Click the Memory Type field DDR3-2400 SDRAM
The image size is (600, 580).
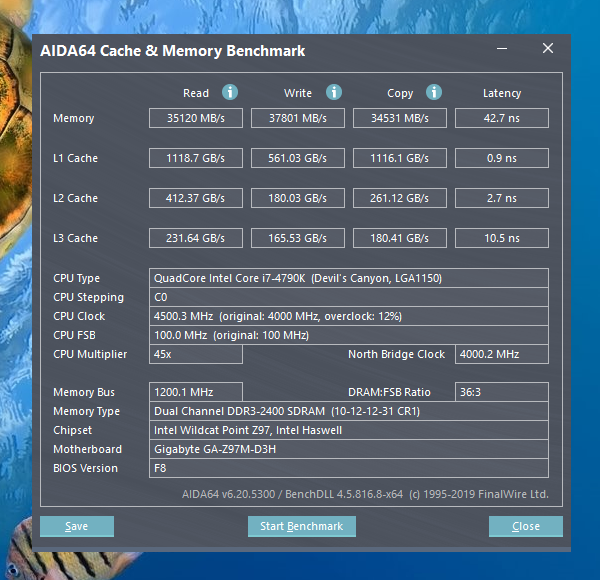(x=349, y=411)
